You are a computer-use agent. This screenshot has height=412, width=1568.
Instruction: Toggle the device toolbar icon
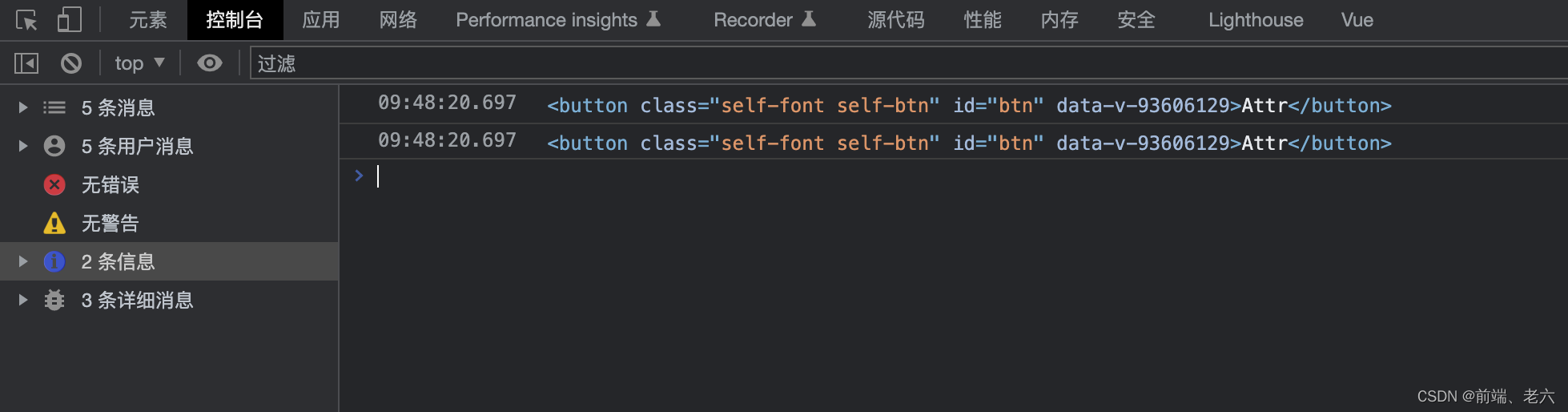(70, 20)
